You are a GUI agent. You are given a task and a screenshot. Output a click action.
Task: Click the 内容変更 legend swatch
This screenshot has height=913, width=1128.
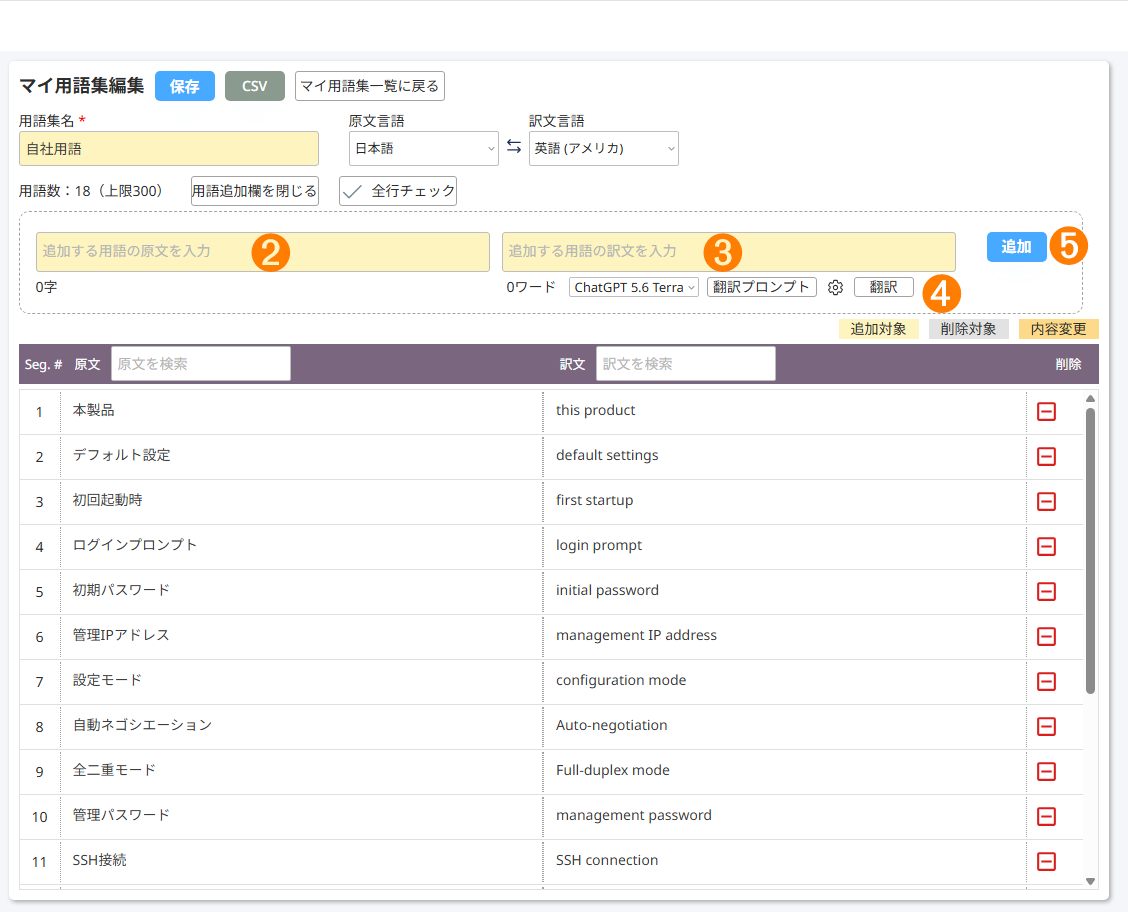click(1059, 329)
